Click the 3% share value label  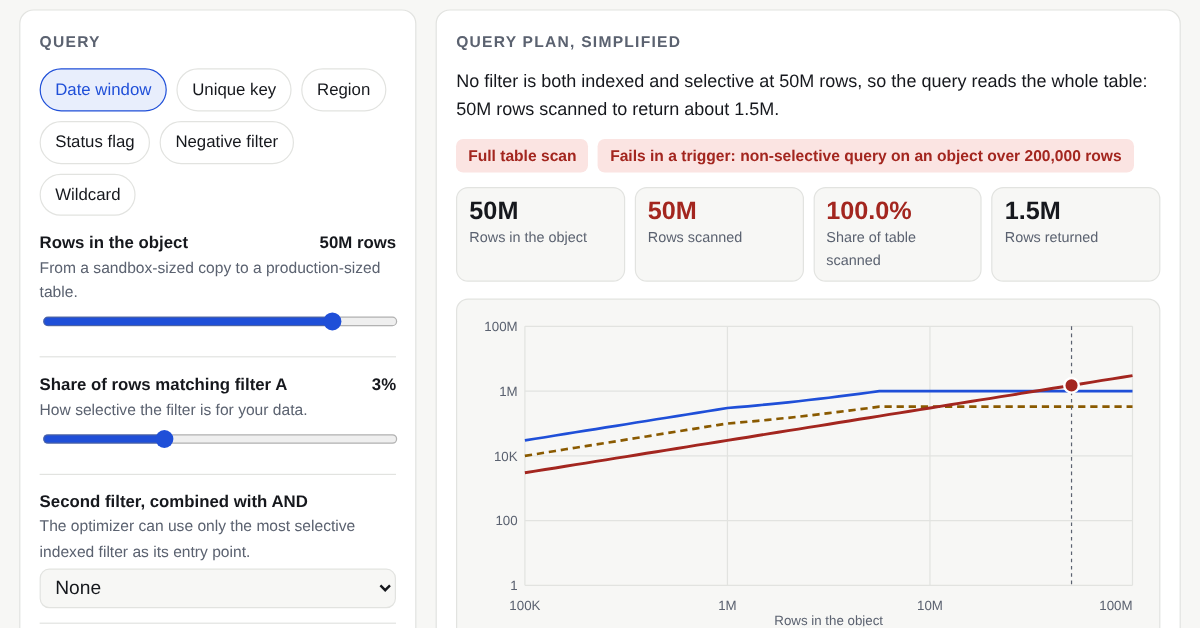click(384, 385)
